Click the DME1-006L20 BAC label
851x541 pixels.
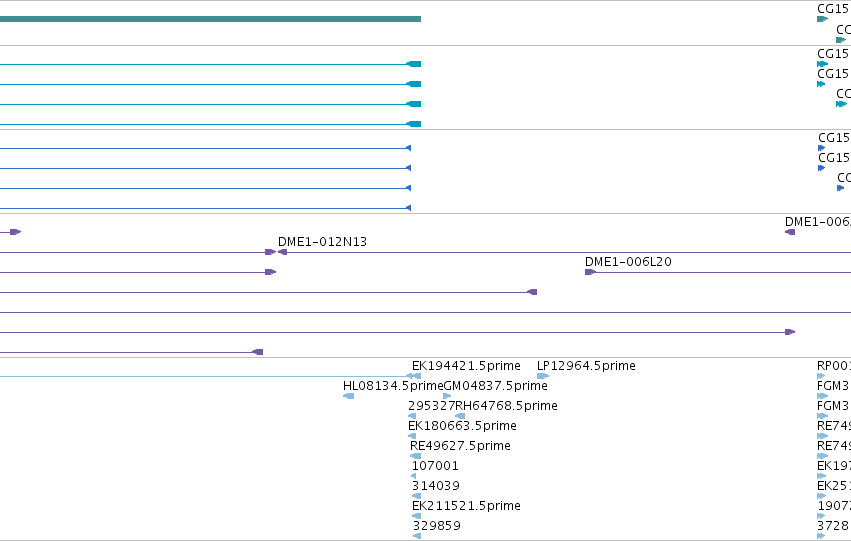(628, 262)
